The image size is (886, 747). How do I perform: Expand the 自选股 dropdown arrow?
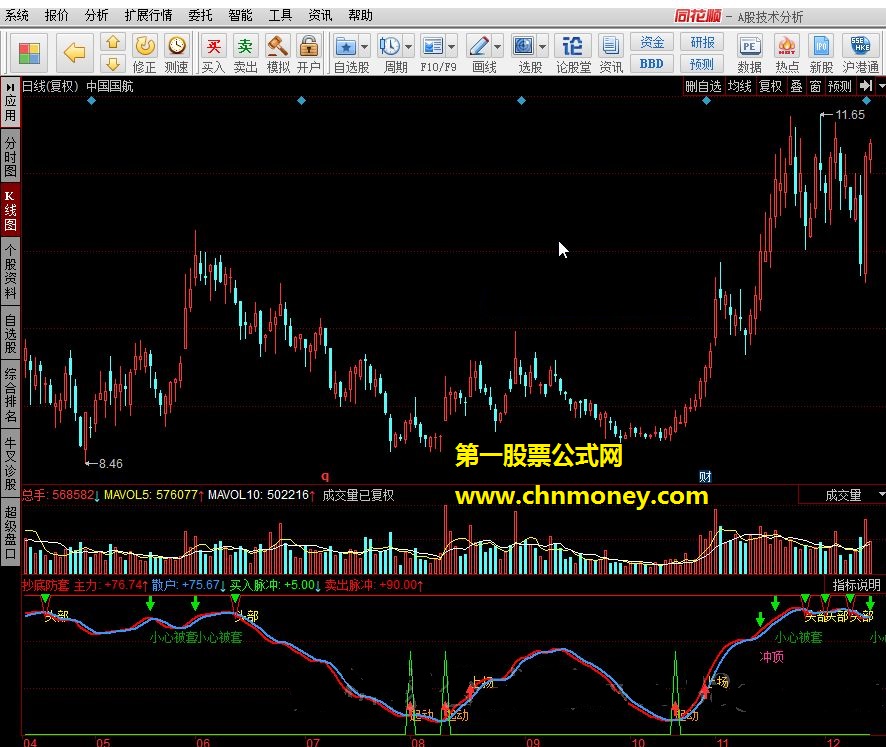pos(364,46)
